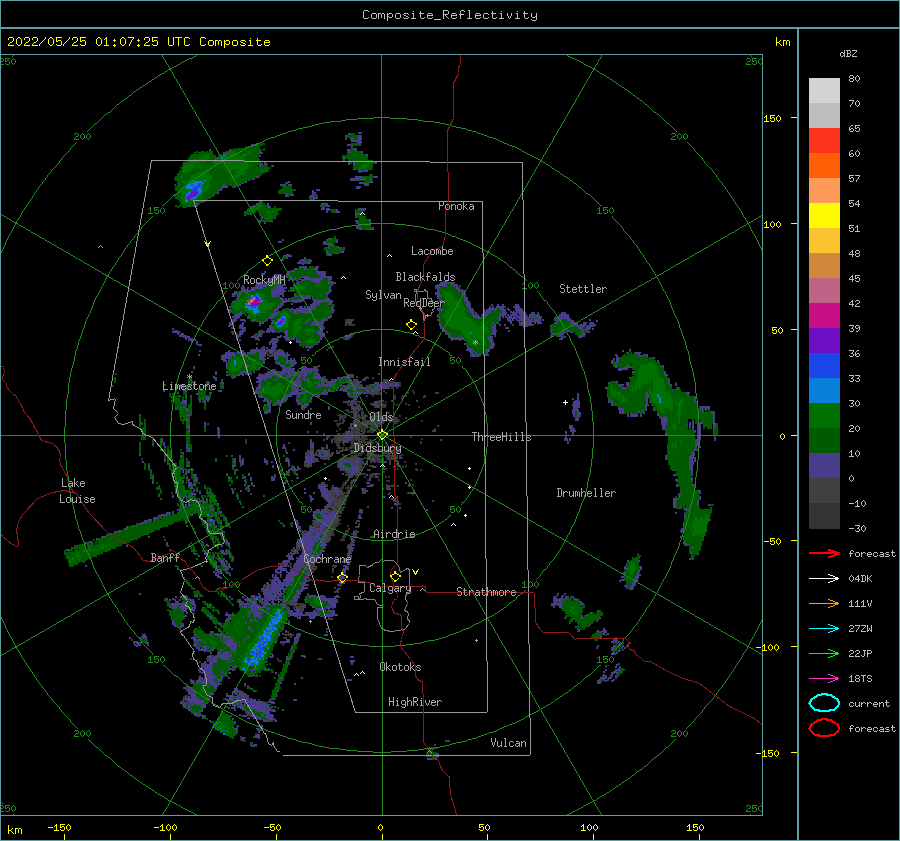The image size is (900, 841).
Task: Click the Banff label on the map
Action: (165, 557)
